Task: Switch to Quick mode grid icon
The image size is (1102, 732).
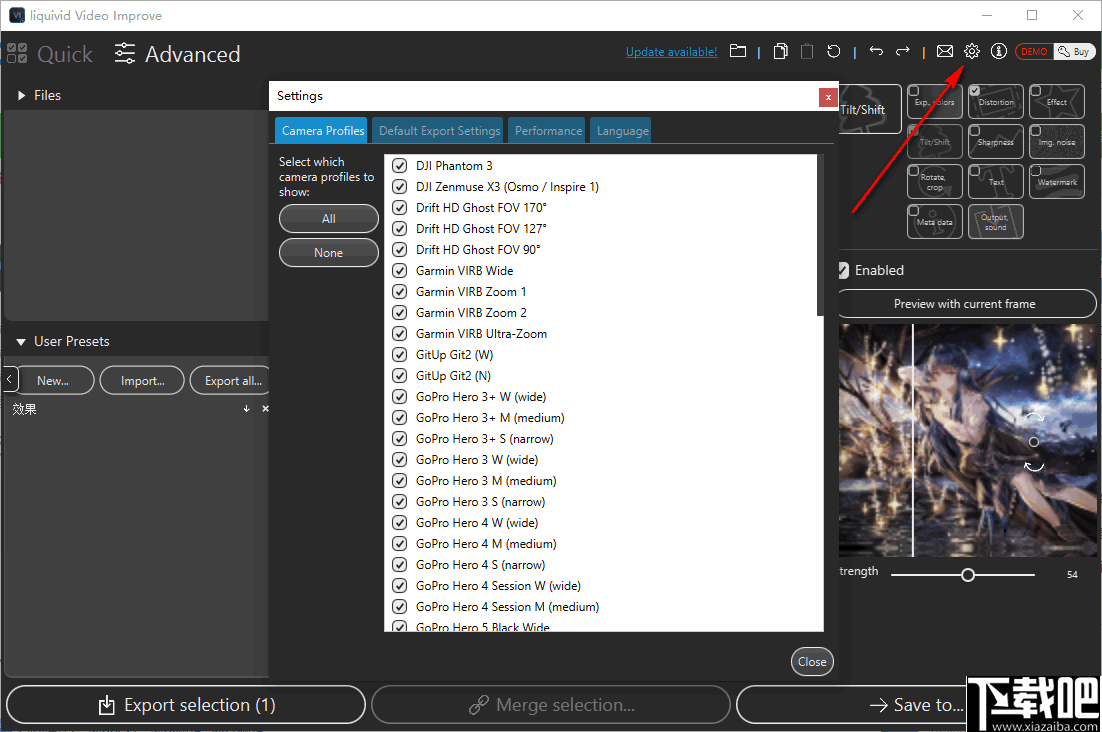Action: pos(17,53)
